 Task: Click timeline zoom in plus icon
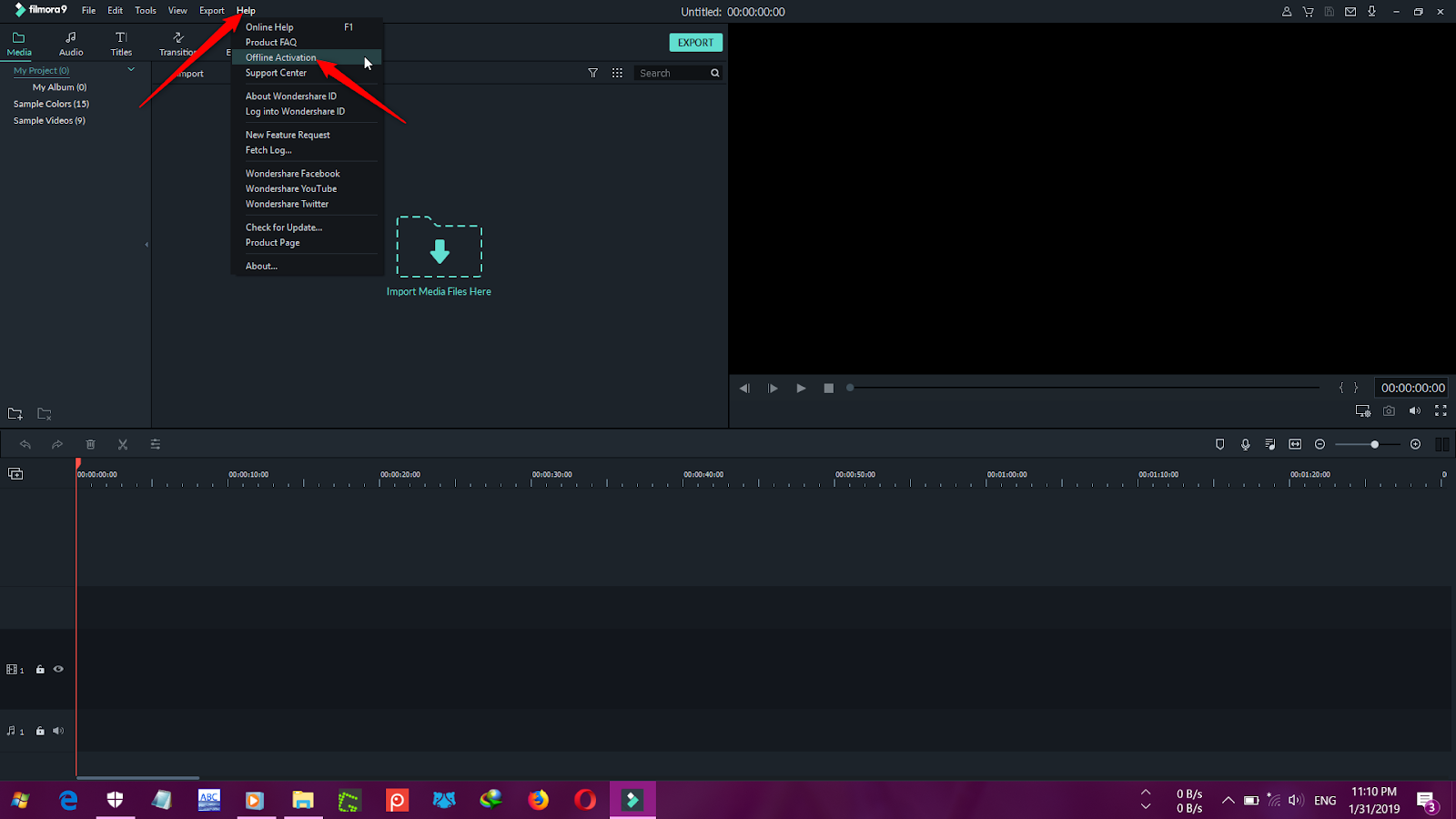click(x=1416, y=444)
